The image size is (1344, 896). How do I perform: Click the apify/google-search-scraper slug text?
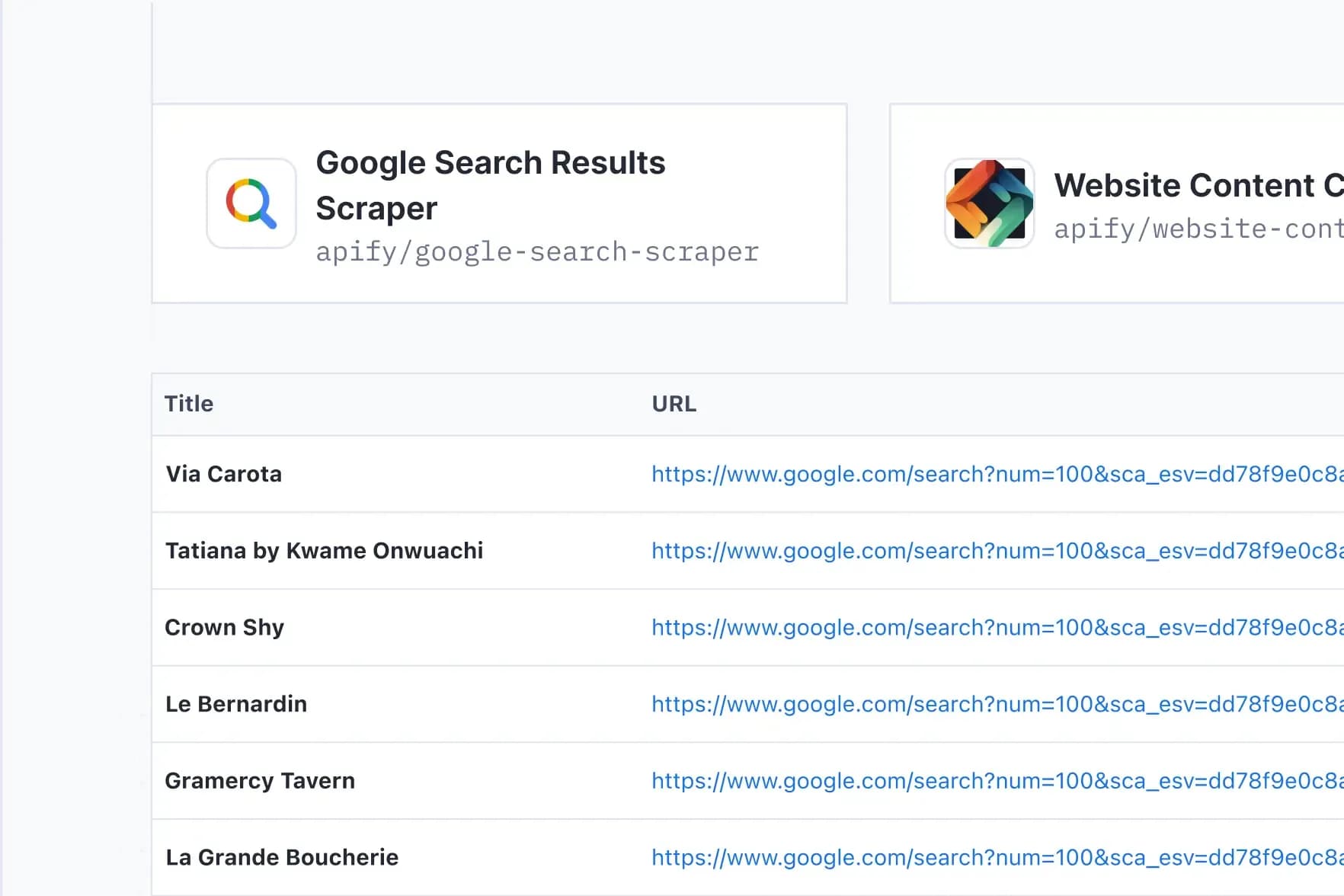tap(537, 252)
